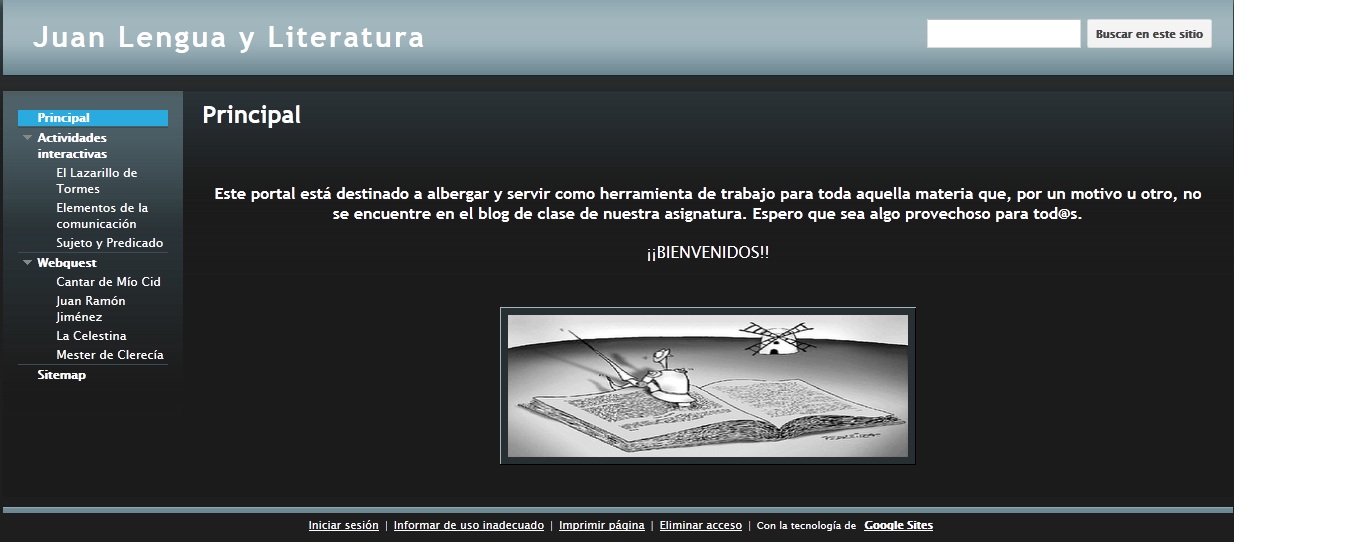Image resolution: width=1348 pixels, height=548 pixels.
Task: Open Mester de Clerecía page
Action: (x=110, y=355)
